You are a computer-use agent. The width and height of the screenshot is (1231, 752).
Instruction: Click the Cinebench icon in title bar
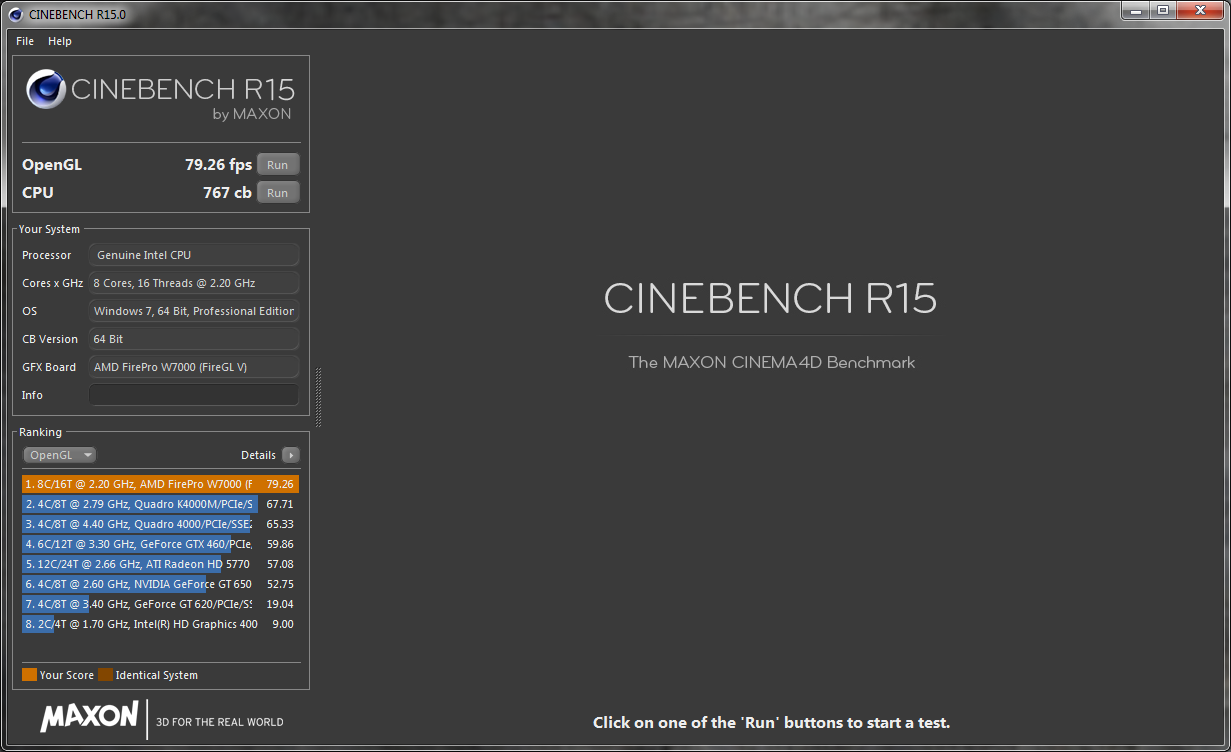pyautogui.click(x=14, y=14)
